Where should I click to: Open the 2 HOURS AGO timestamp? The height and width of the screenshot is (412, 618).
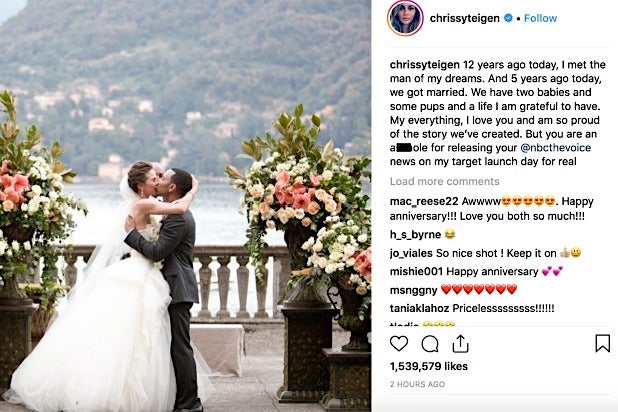tap(417, 384)
